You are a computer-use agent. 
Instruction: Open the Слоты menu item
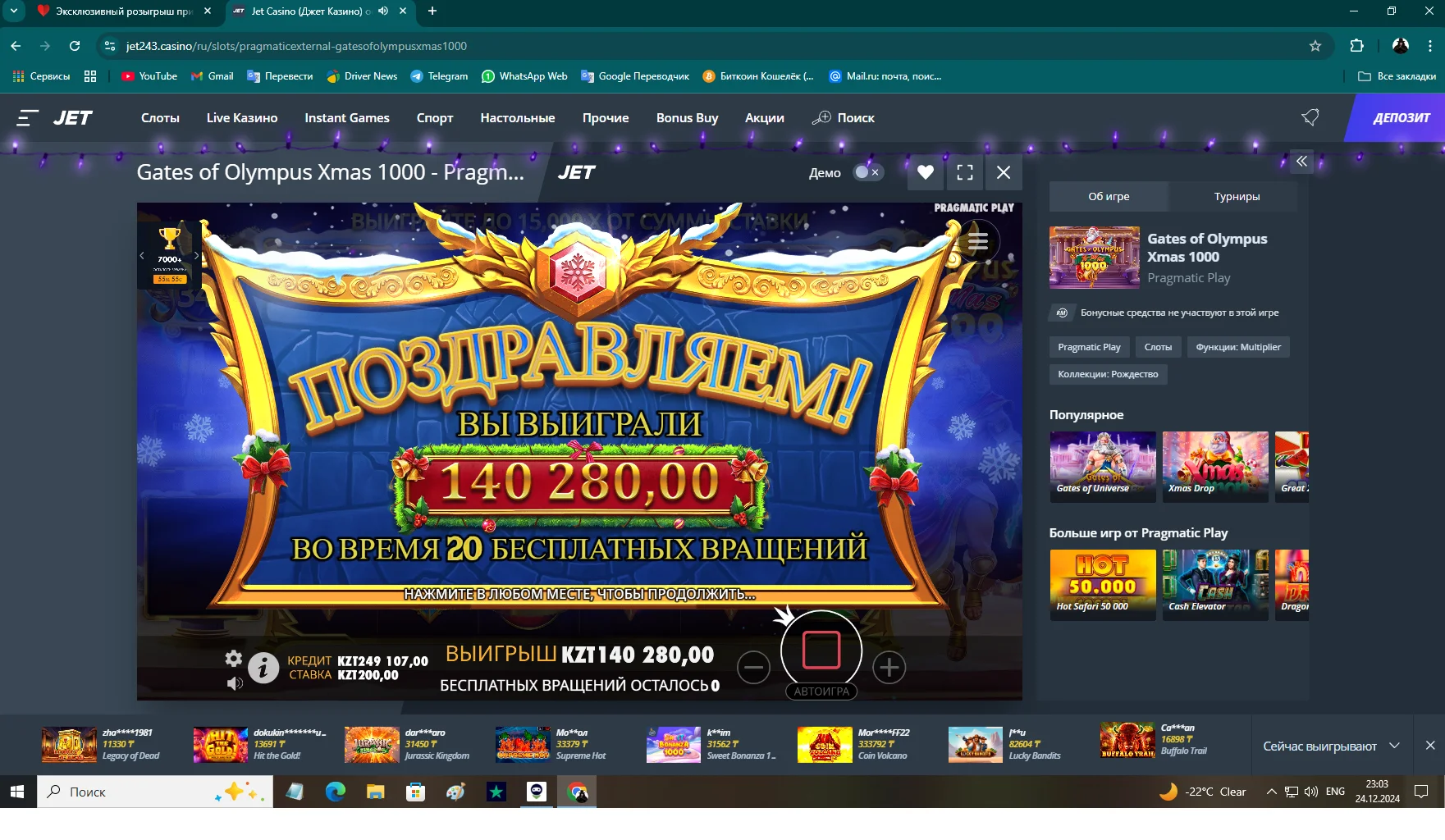pos(160,118)
